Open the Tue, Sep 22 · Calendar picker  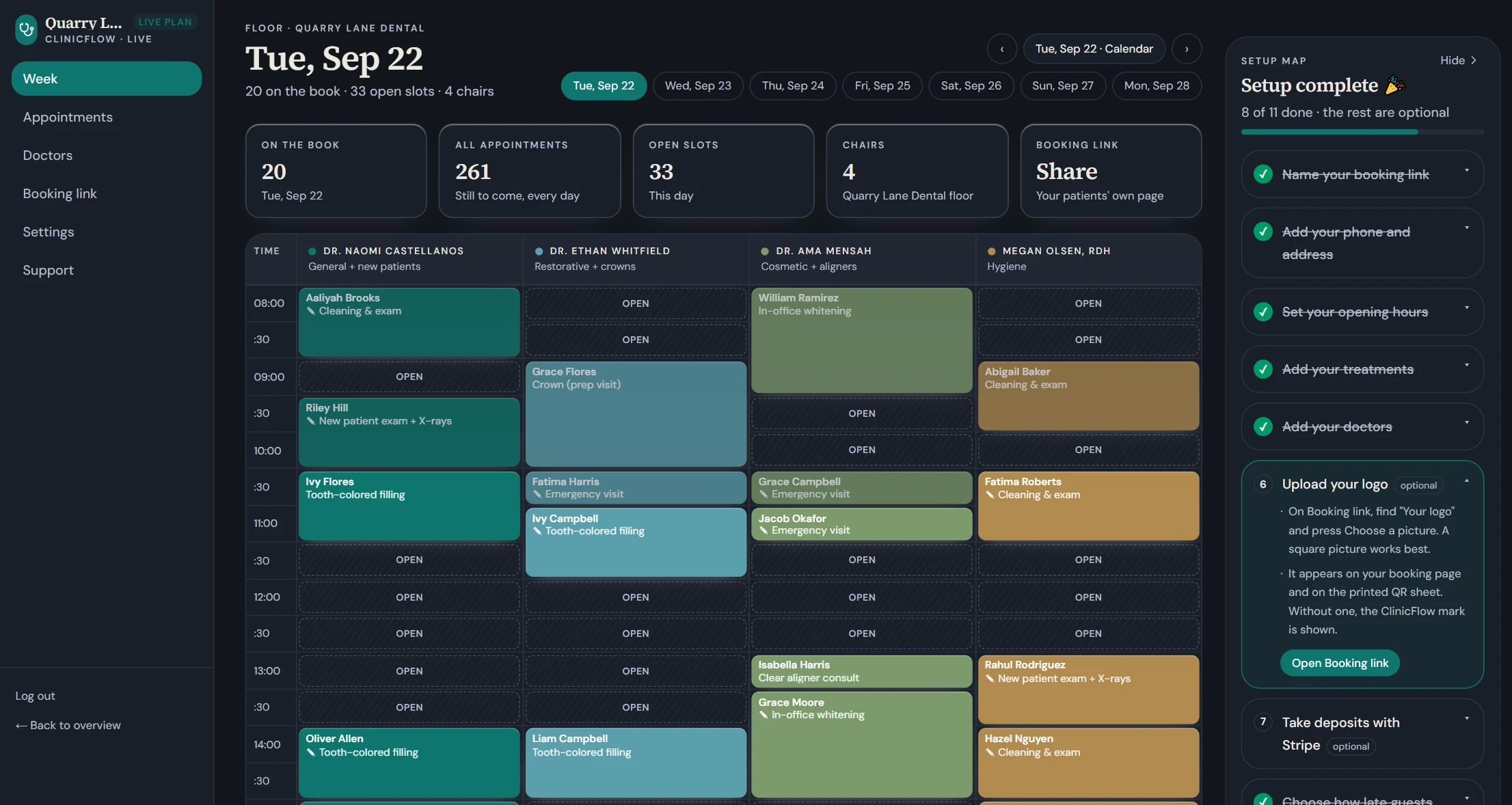pos(1094,49)
